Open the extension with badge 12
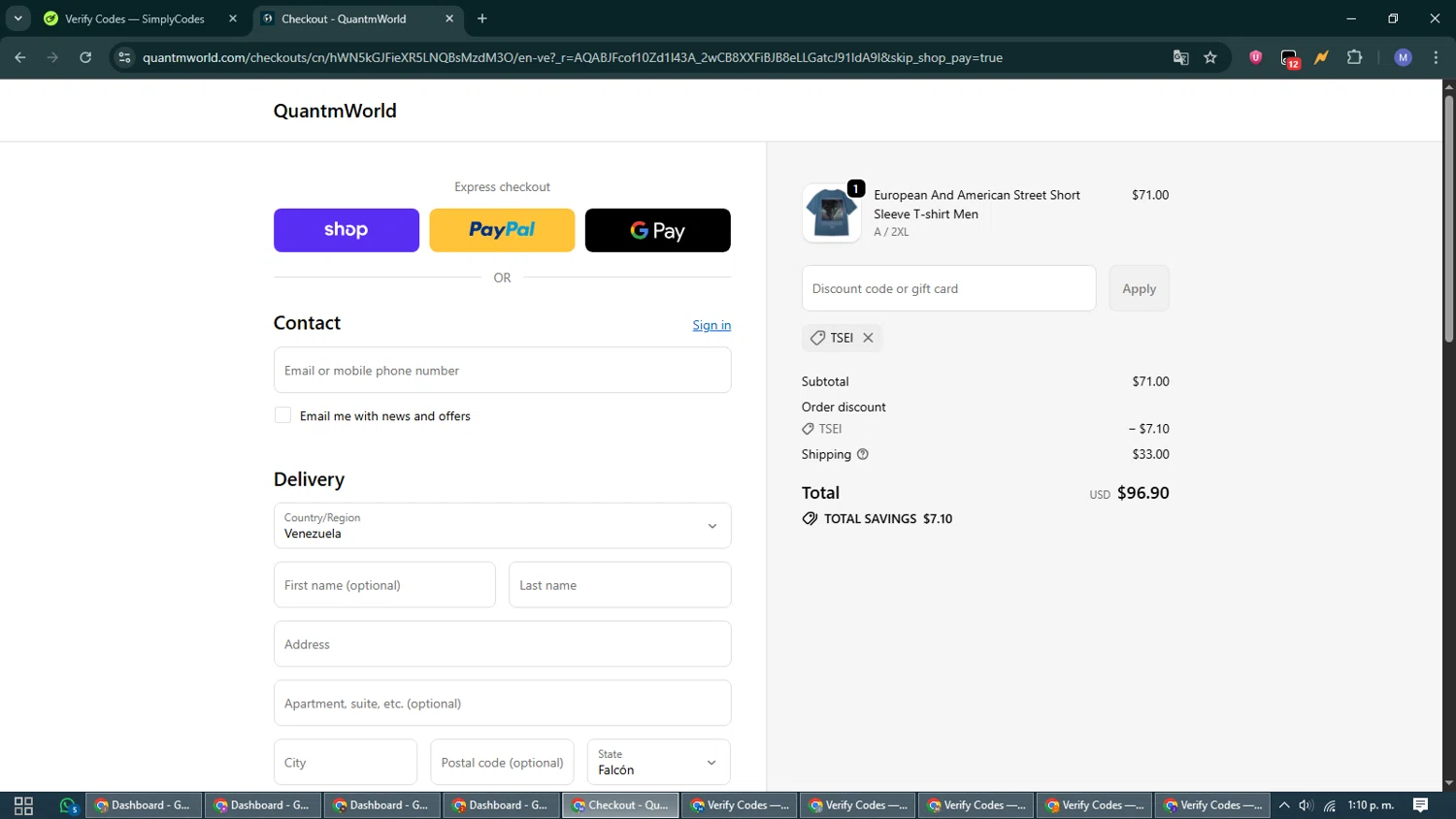 click(1289, 58)
